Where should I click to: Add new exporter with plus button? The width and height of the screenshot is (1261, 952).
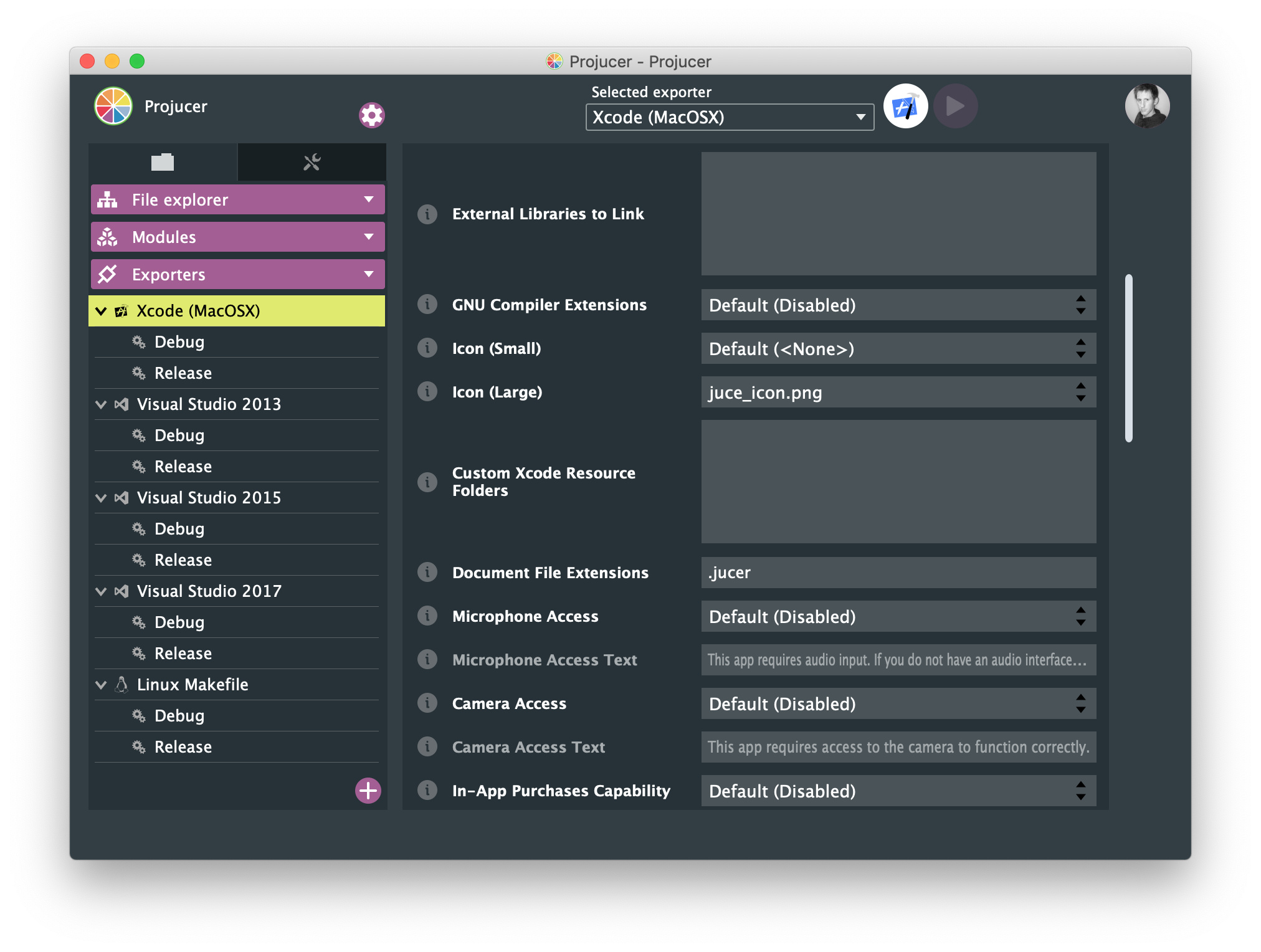(x=368, y=791)
